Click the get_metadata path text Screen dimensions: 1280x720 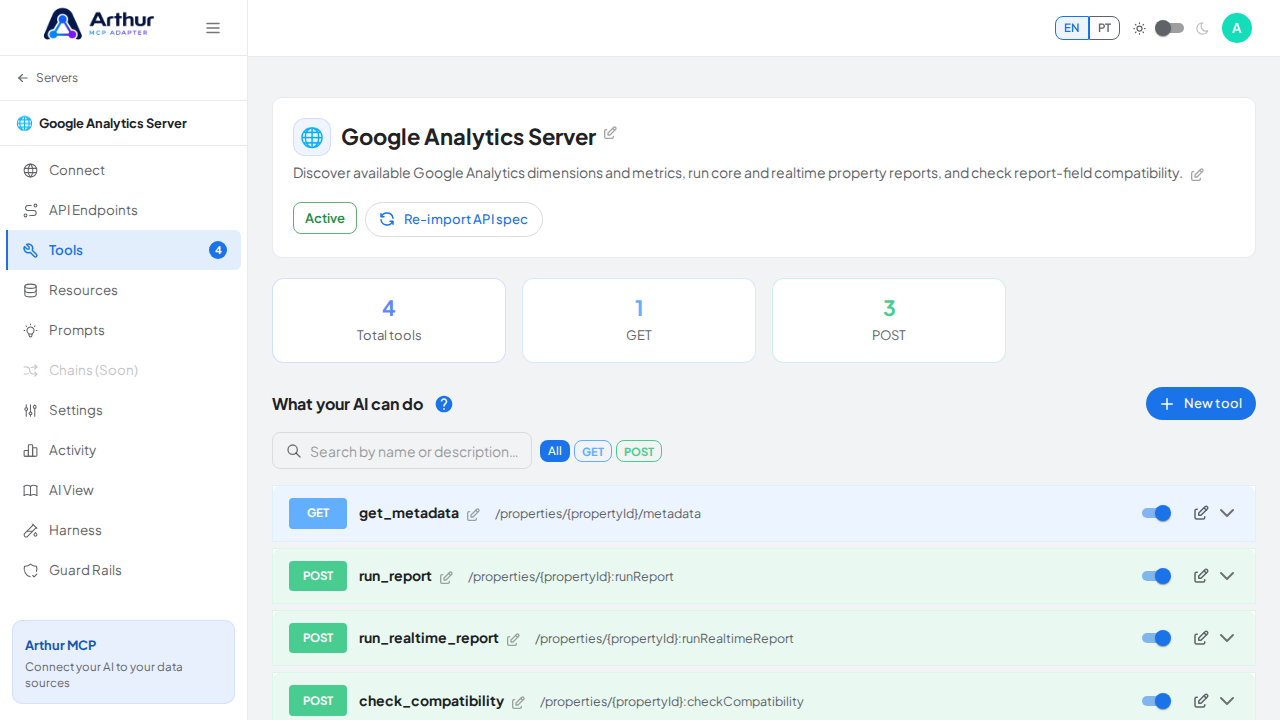[598, 514]
